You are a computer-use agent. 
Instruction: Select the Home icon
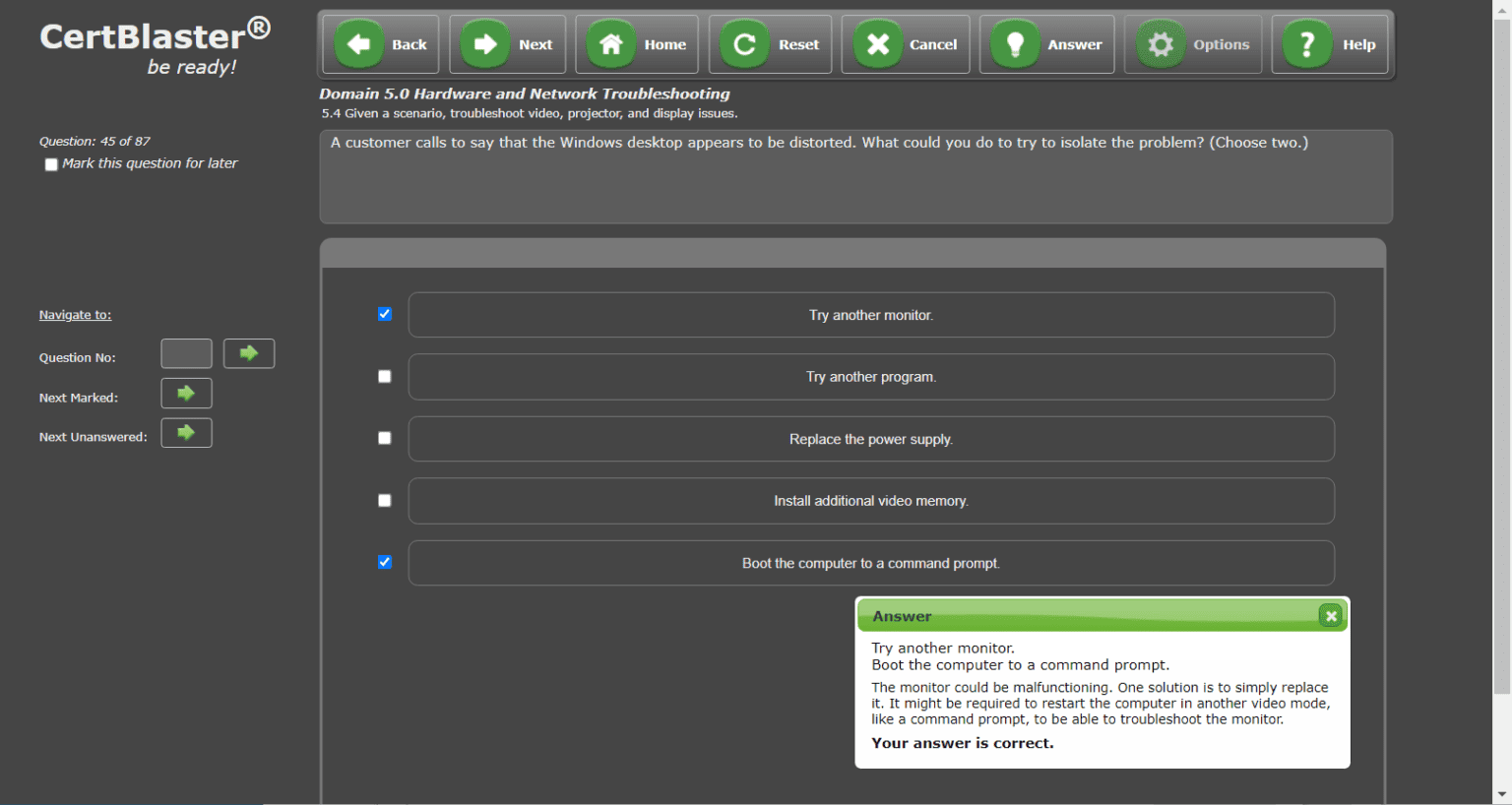pos(610,43)
